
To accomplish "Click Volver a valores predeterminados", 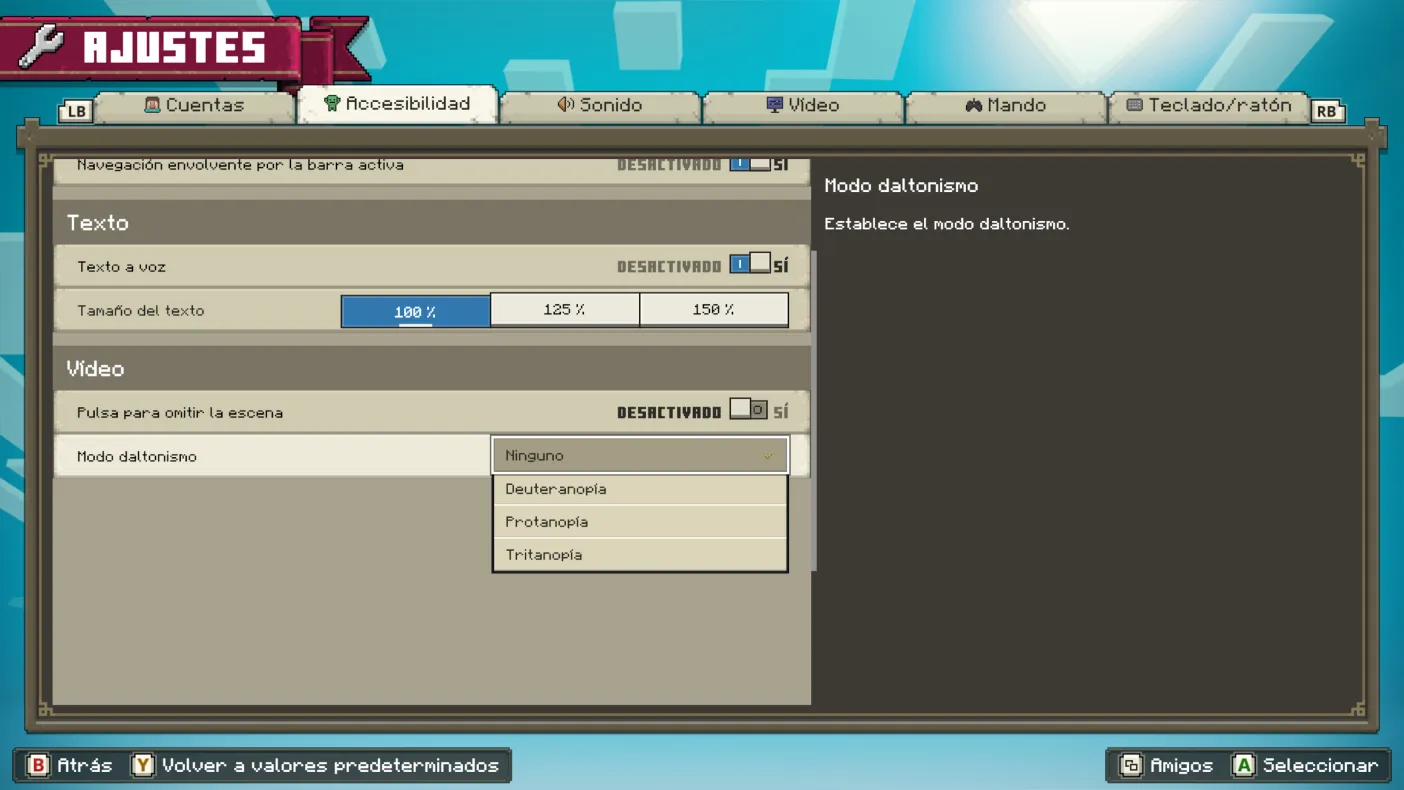I will (x=330, y=765).
